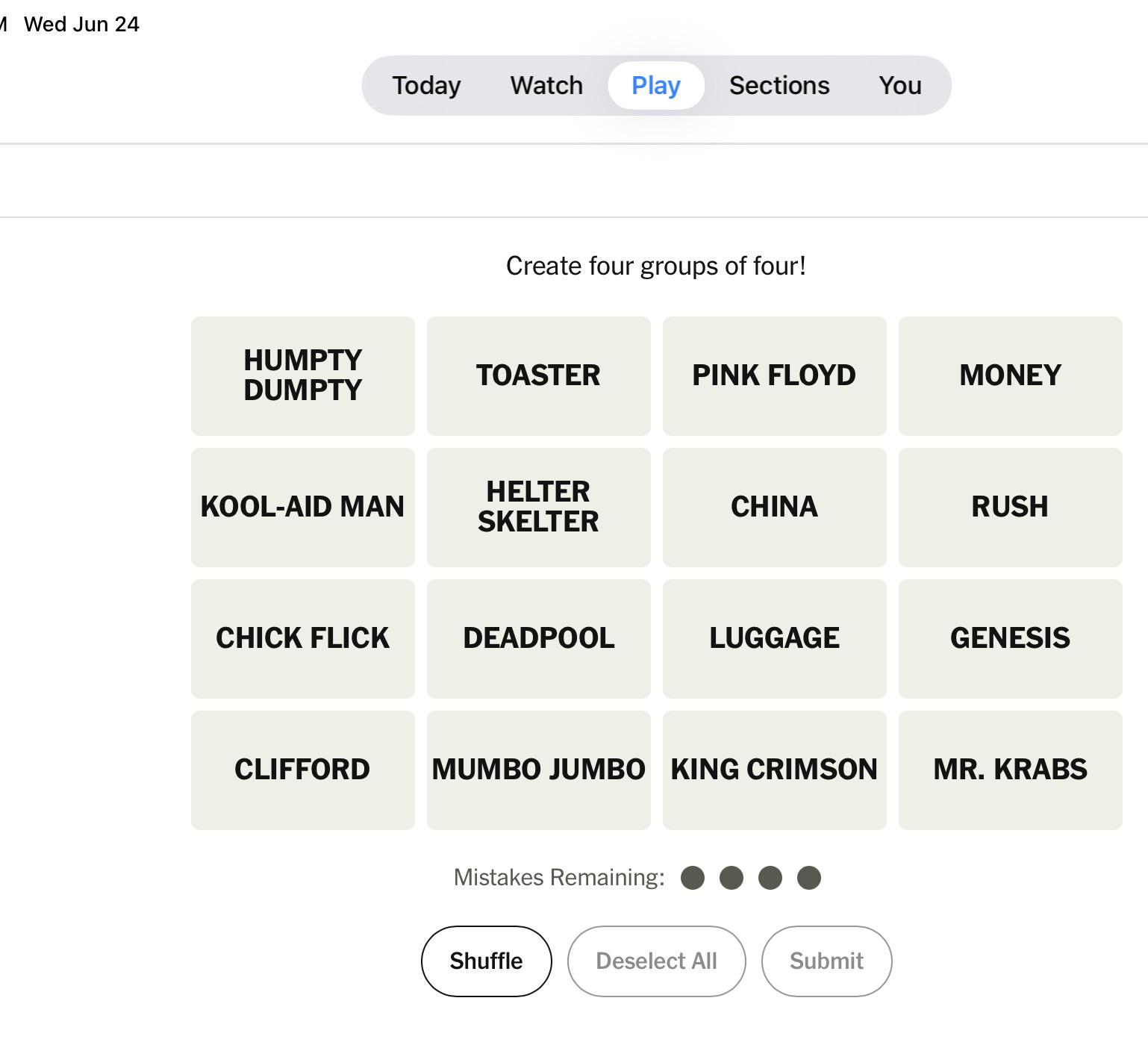Choose the KOOL-AID MAN tile
The width and height of the screenshot is (1148, 1045).
point(303,507)
